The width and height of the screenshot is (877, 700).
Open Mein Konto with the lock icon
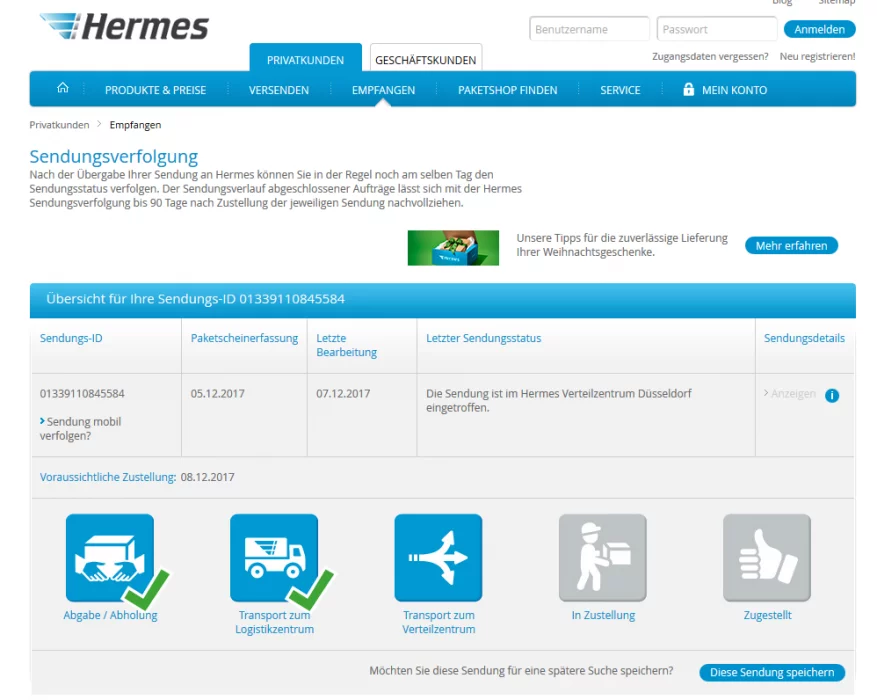click(725, 90)
